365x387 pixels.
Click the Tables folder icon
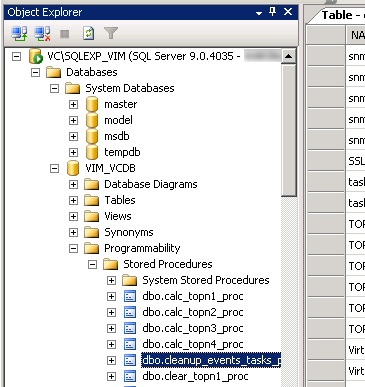(91, 200)
